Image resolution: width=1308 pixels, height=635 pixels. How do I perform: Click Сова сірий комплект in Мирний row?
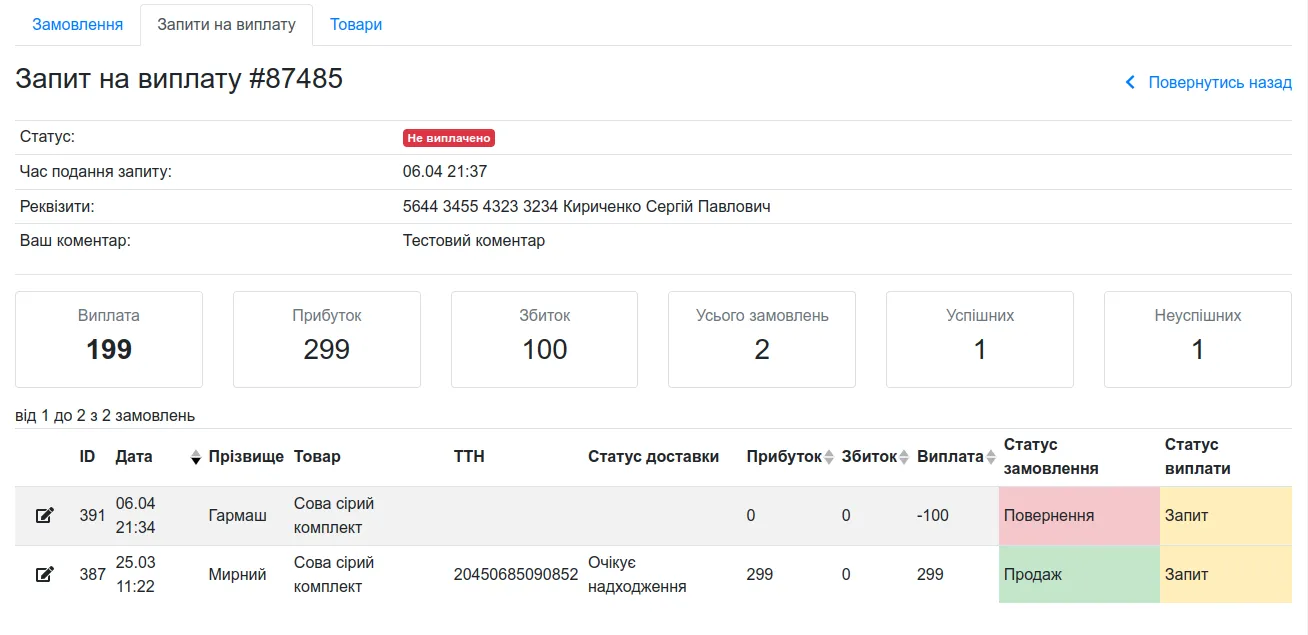click(x=334, y=575)
